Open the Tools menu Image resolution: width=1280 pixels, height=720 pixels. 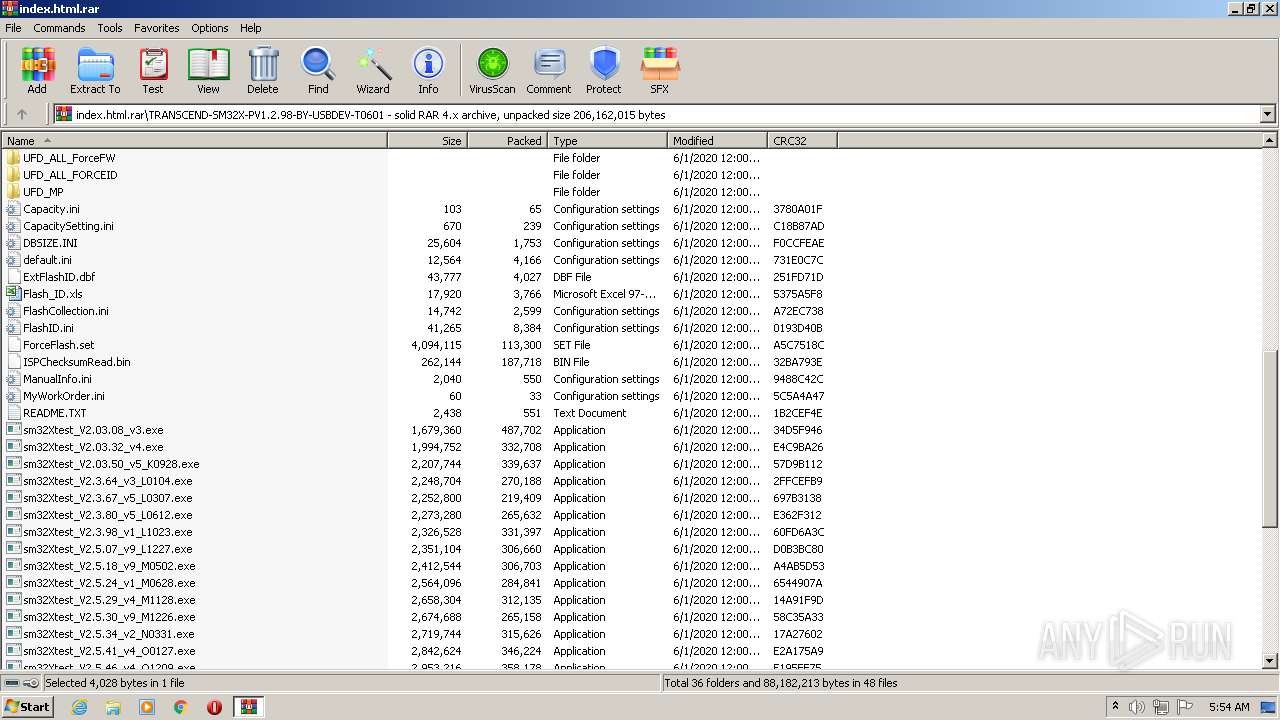[x=110, y=28]
